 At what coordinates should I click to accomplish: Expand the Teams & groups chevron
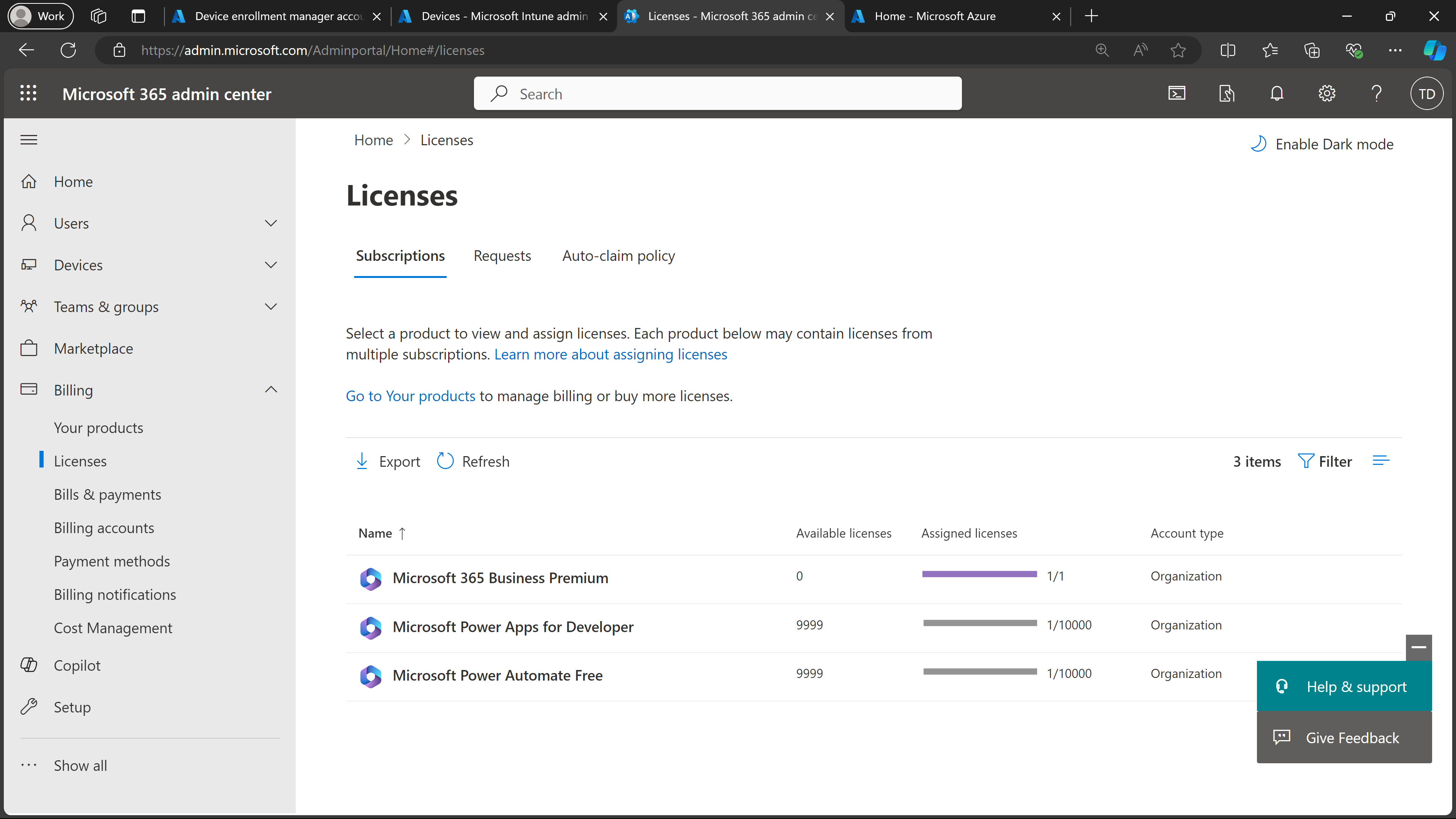click(271, 306)
